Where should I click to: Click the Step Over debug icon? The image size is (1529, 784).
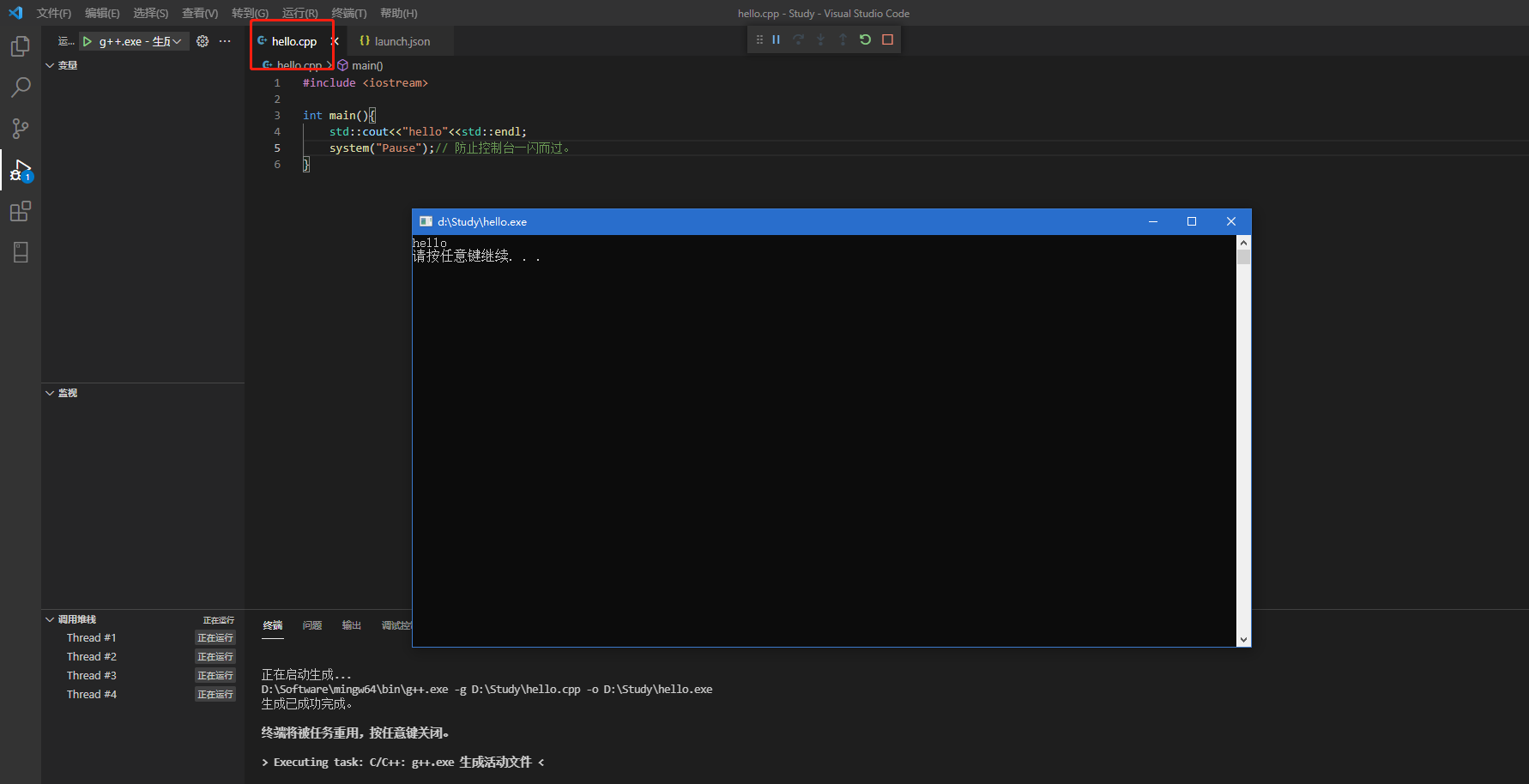[x=799, y=39]
